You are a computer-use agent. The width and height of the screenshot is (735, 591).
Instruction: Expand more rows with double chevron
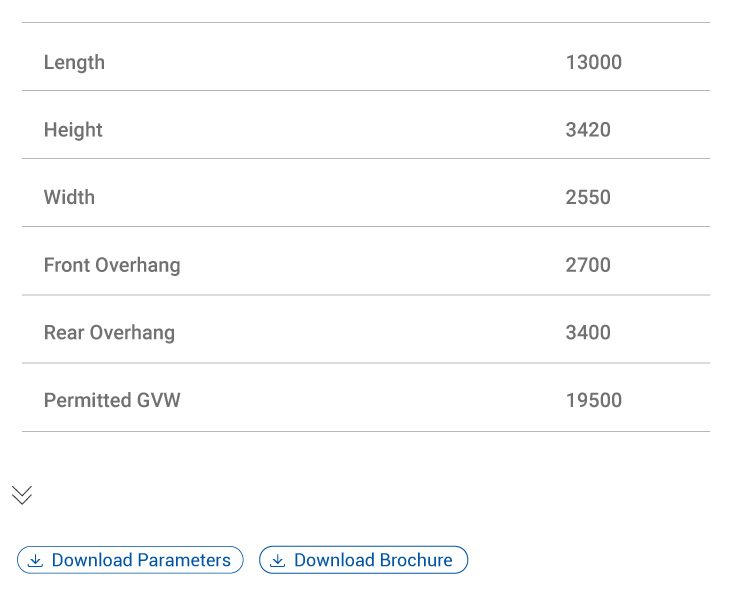[x=22, y=495]
